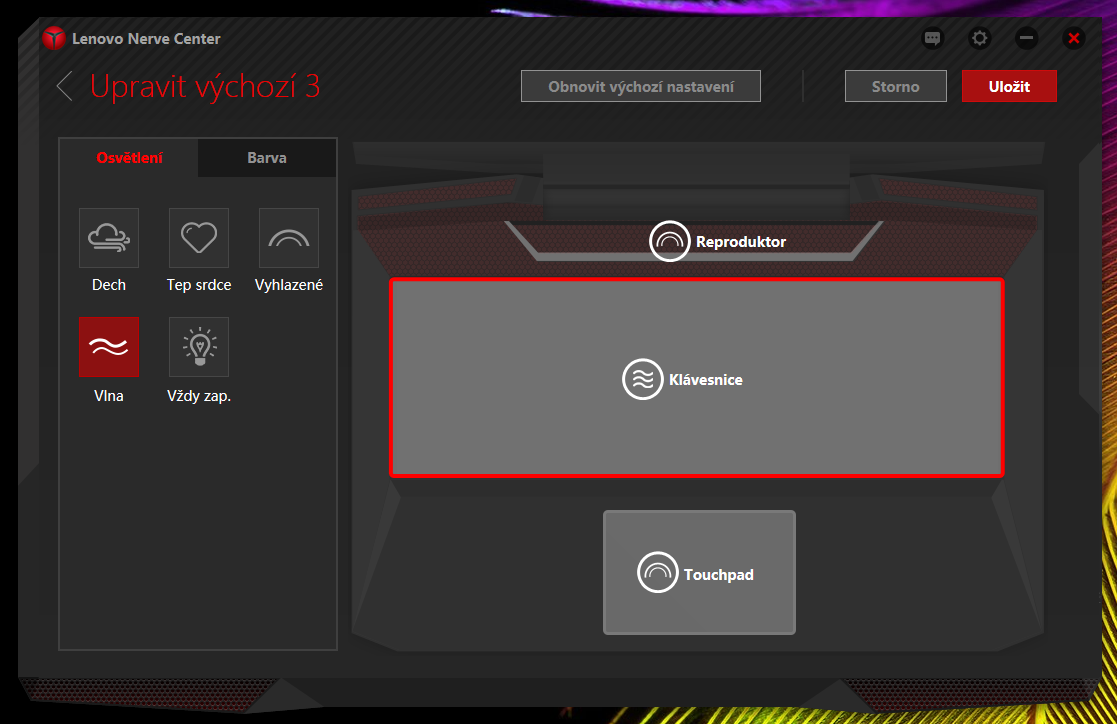1117x724 pixels.
Task: Open settings via the gear icon
Action: [x=980, y=39]
